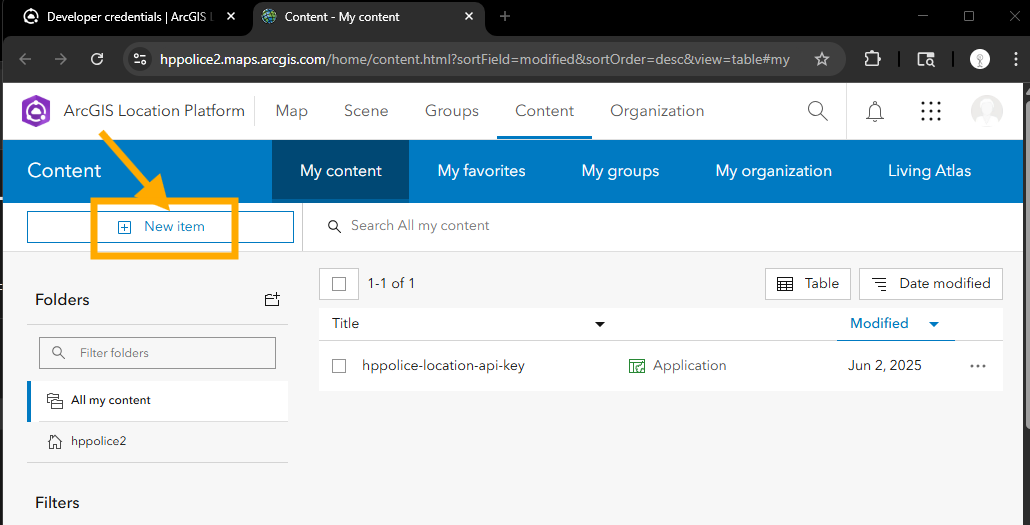This screenshot has width=1030, height=525.
Task: Open the user profile avatar on the ArcGIS page
Action: [x=986, y=111]
